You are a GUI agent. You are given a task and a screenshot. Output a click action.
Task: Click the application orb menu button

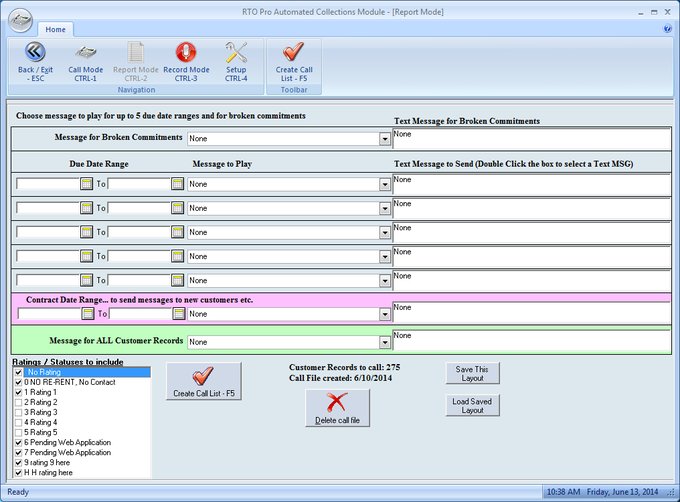(21, 19)
